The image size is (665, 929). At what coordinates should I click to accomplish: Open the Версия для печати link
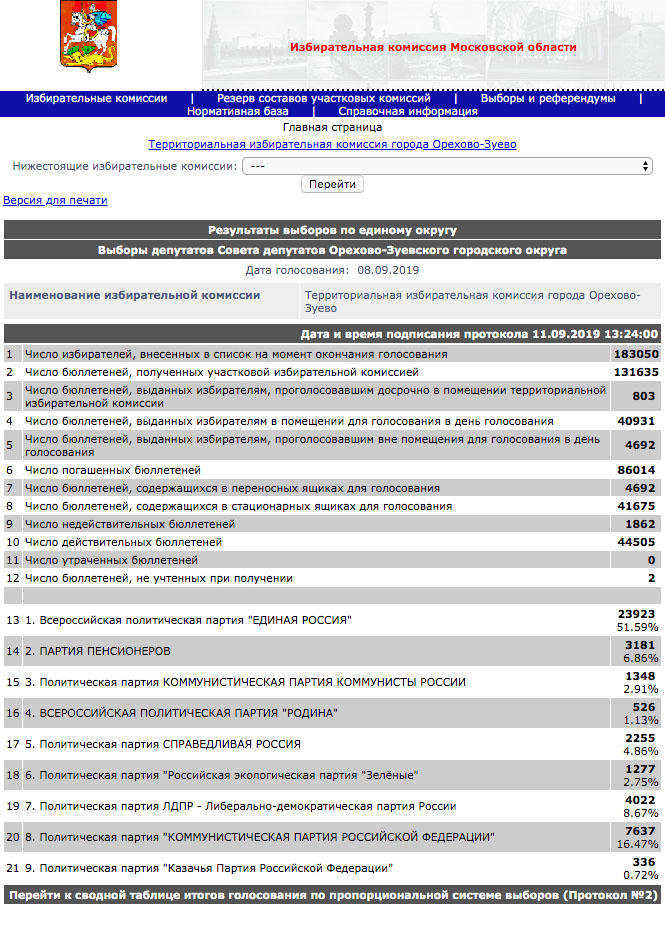55,200
